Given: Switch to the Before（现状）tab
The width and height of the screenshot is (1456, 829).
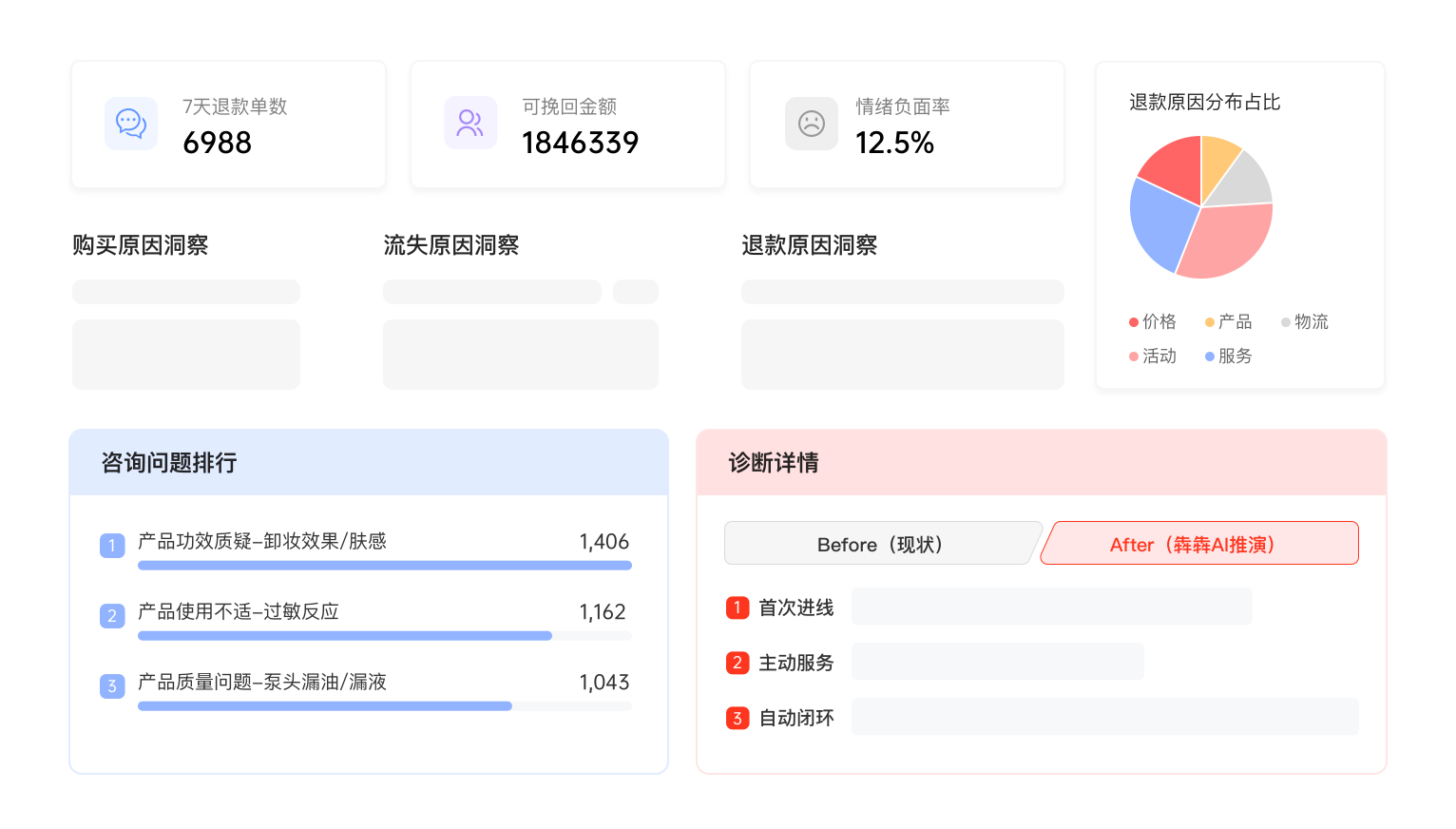Looking at the screenshot, I should [x=881, y=544].
